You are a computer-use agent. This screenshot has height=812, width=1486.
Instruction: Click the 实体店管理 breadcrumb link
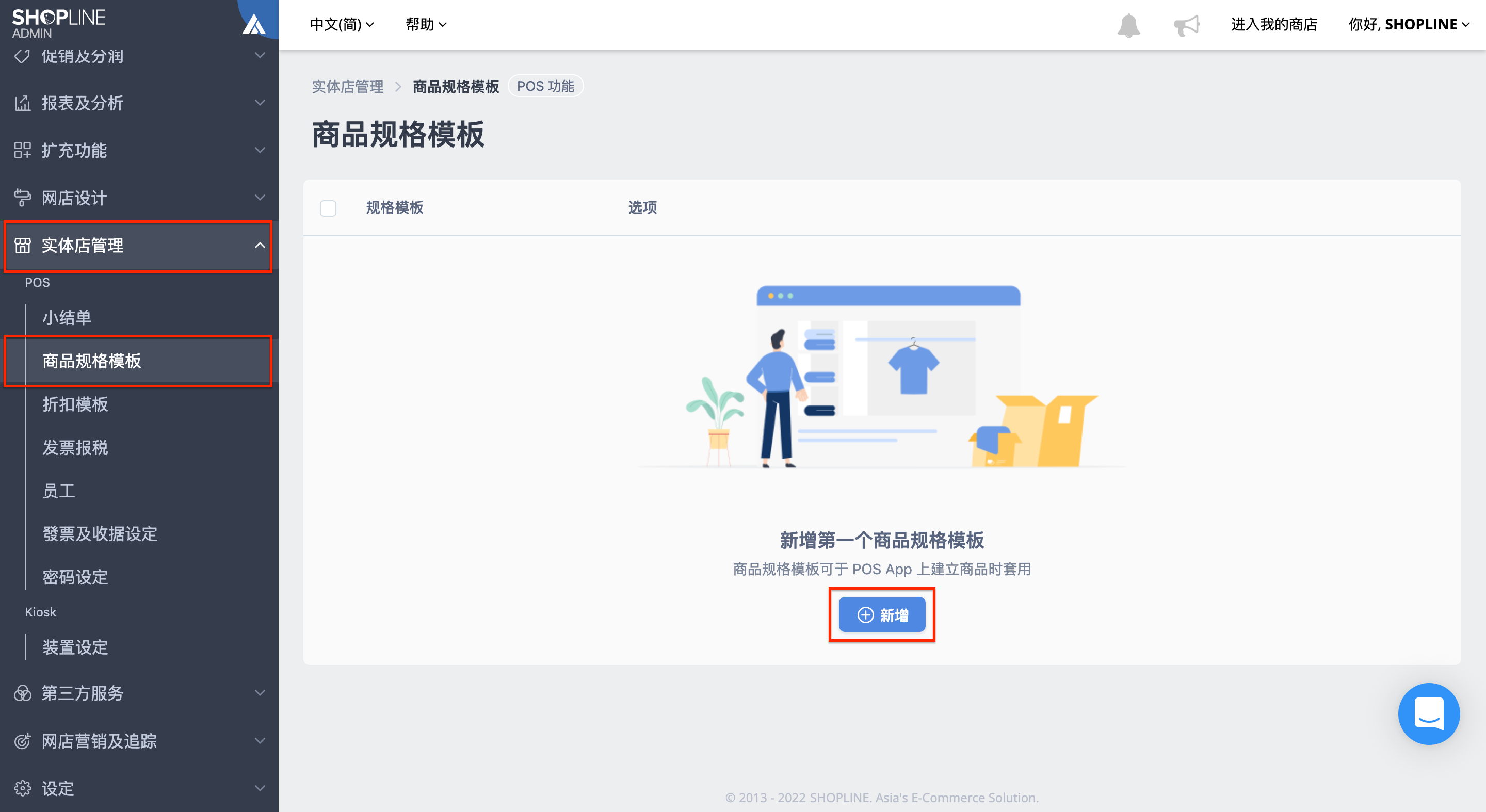(347, 87)
